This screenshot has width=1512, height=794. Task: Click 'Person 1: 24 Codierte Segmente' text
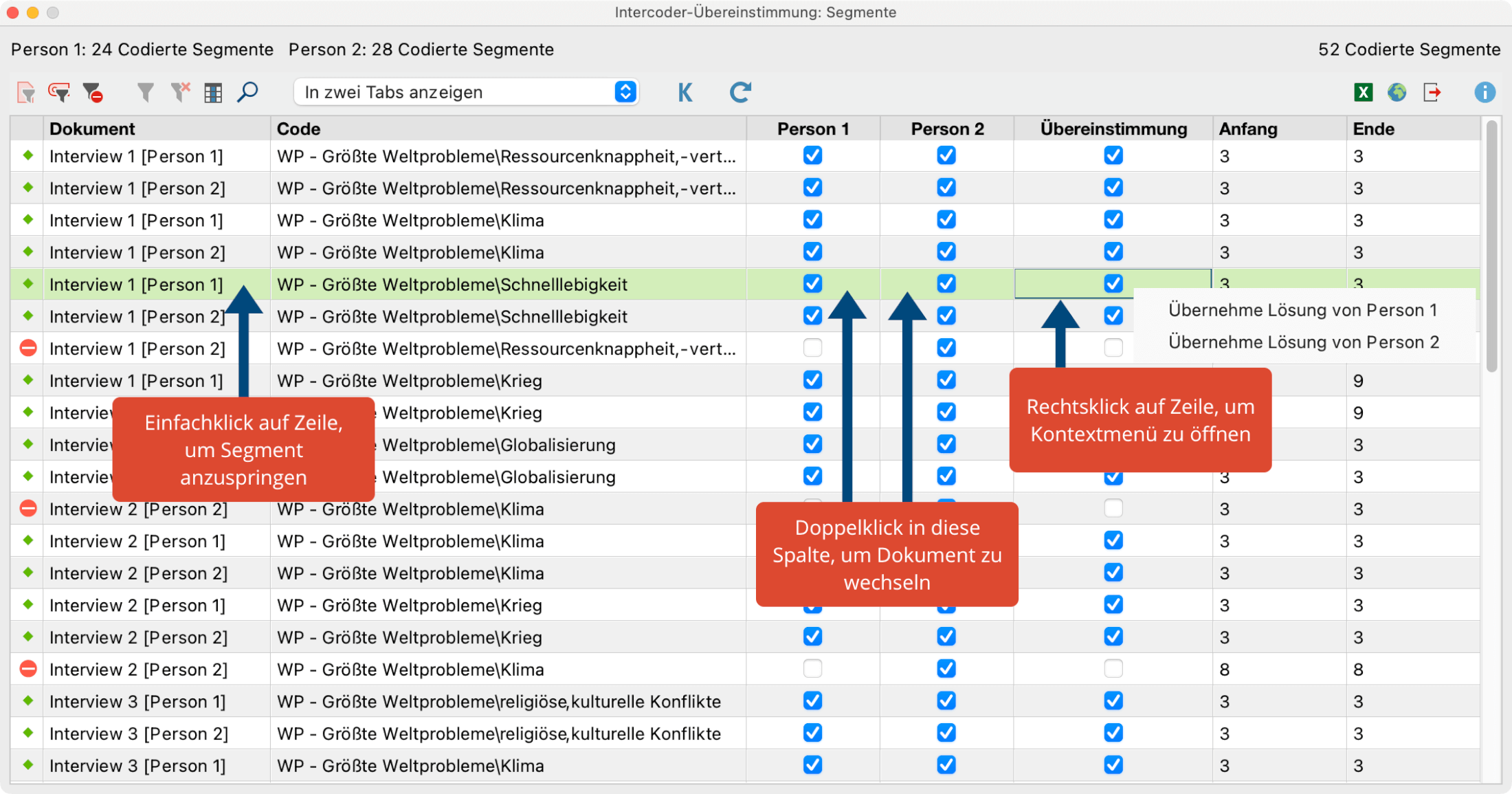[x=142, y=49]
